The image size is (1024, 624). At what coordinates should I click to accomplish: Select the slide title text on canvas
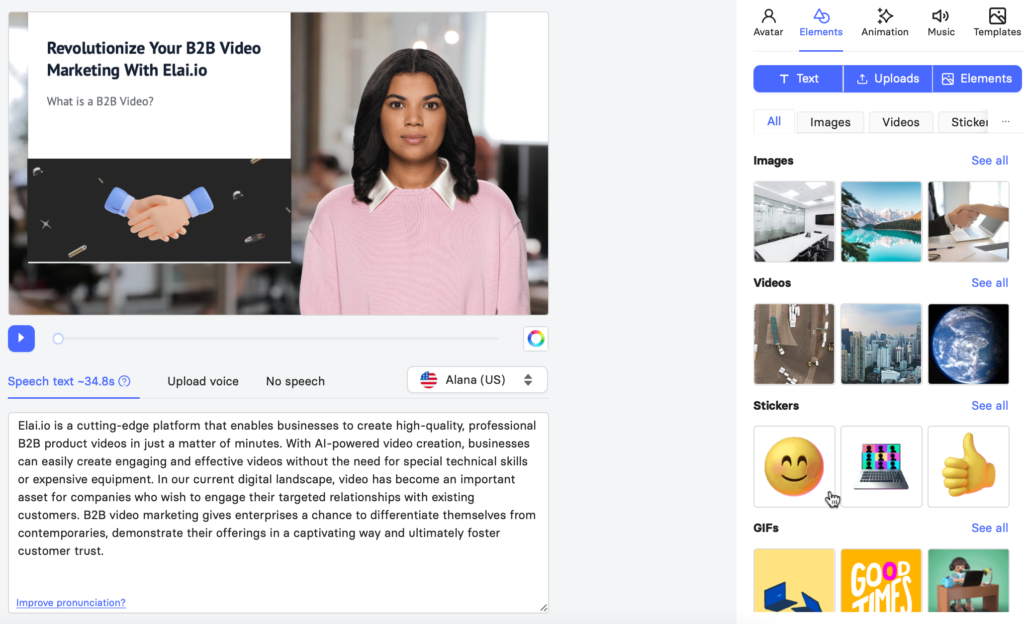click(153, 59)
